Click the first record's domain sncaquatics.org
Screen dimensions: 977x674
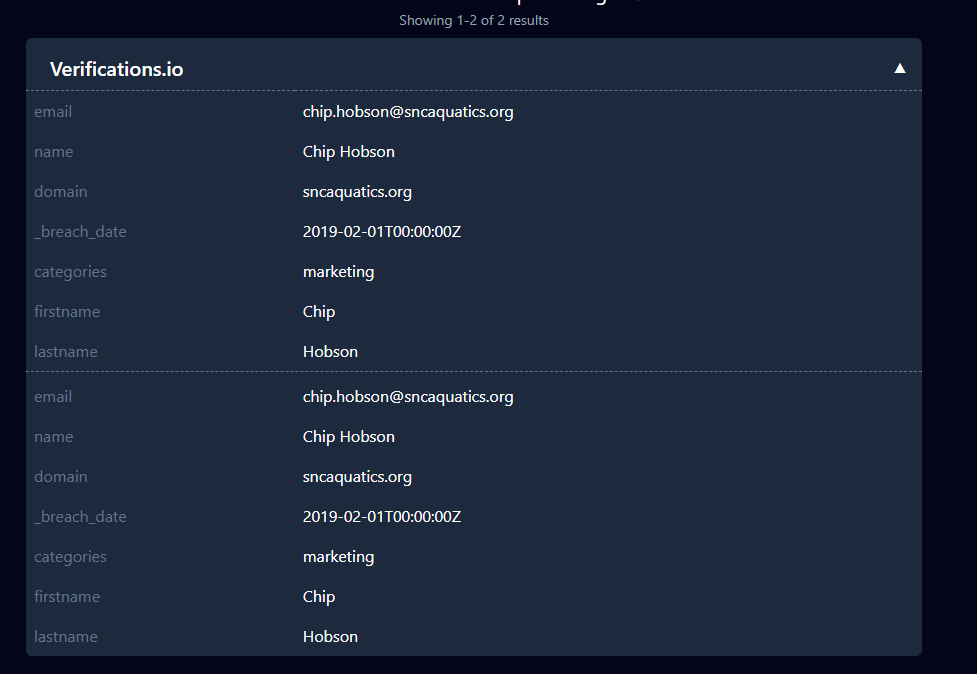(x=357, y=192)
